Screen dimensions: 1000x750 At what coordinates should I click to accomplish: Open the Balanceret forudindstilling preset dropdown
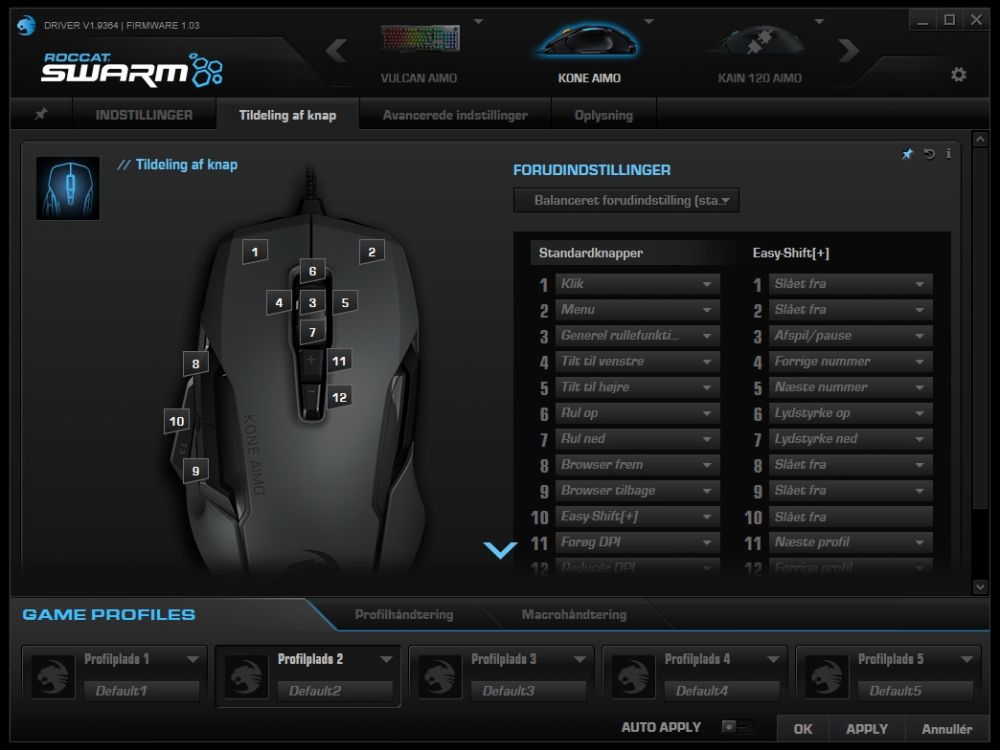tap(626, 200)
